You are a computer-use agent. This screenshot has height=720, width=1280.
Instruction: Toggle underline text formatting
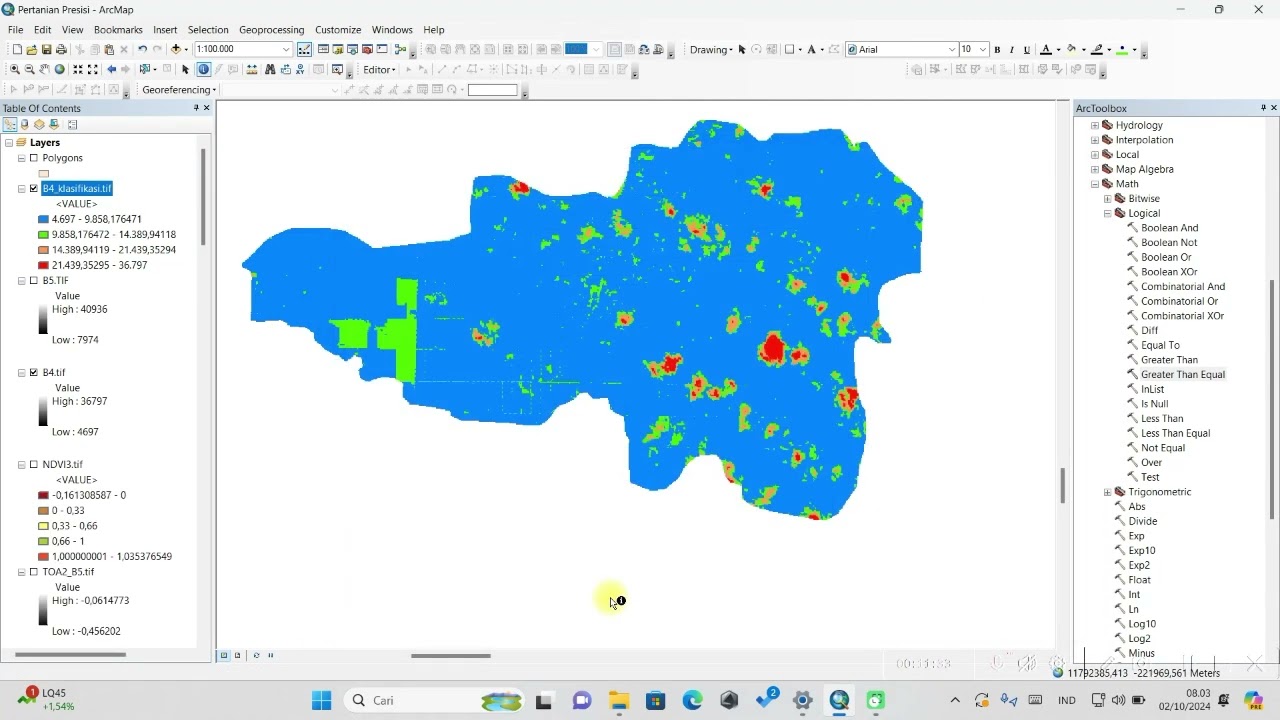pyautogui.click(x=1026, y=49)
